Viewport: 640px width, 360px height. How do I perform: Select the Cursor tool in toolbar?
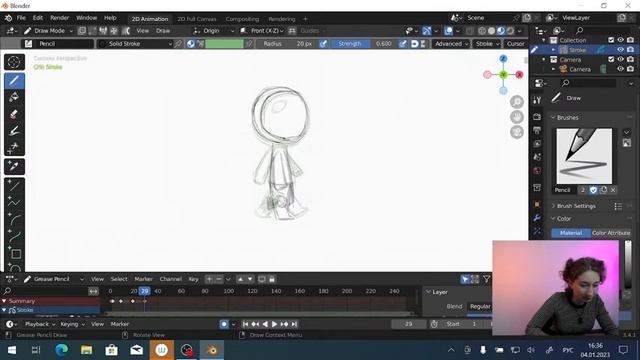(x=14, y=62)
